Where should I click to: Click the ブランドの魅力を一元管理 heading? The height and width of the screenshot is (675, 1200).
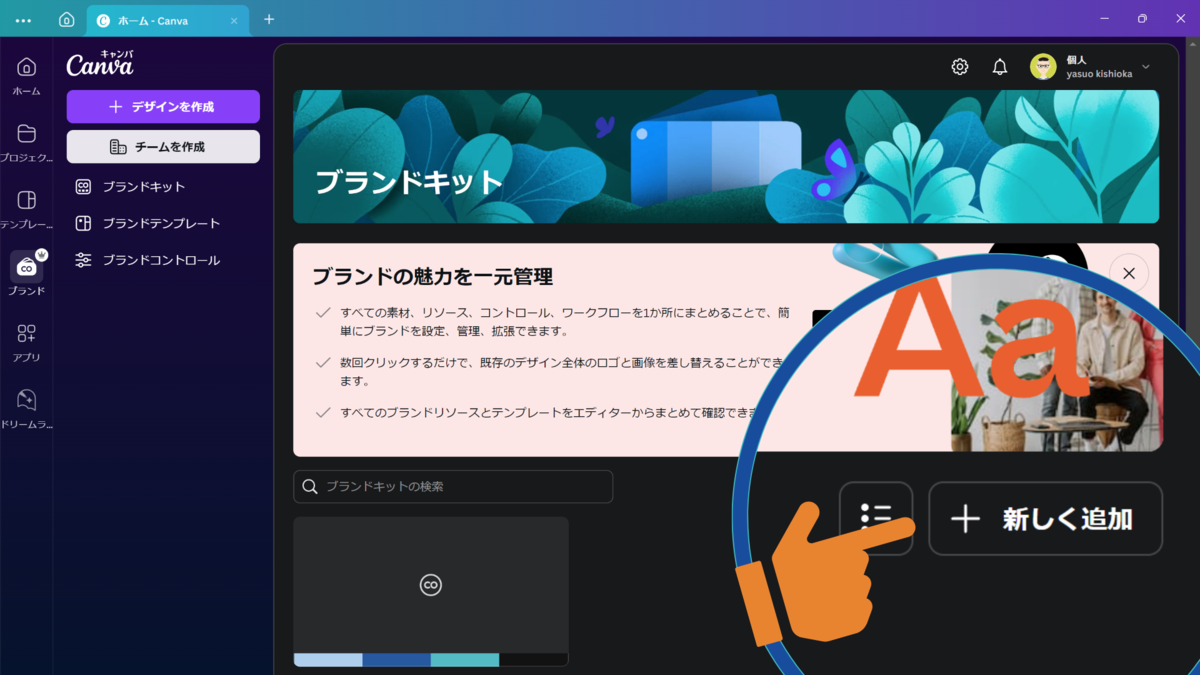click(433, 277)
